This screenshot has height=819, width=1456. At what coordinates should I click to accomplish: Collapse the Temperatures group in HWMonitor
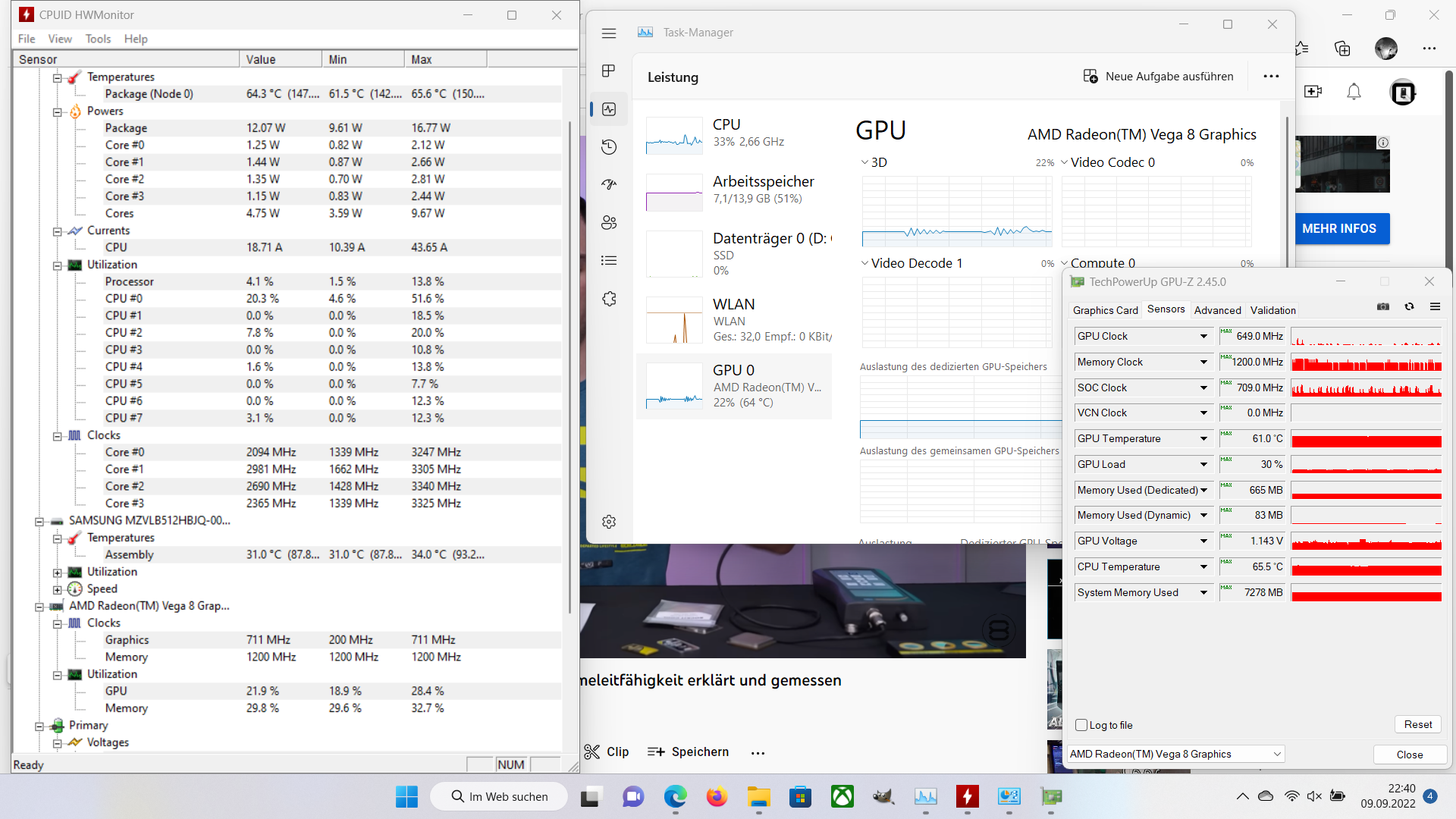pyautogui.click(x=58, y=77)
